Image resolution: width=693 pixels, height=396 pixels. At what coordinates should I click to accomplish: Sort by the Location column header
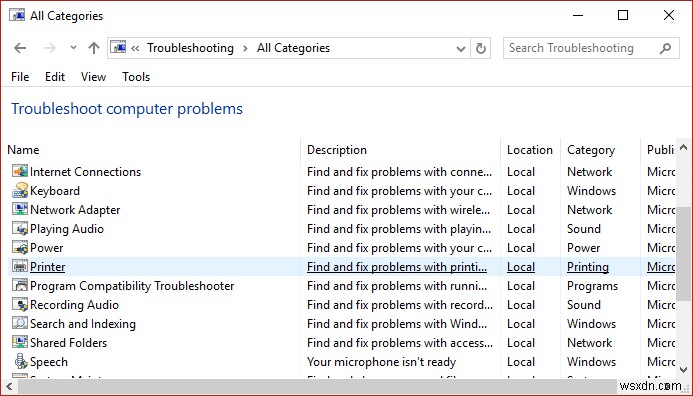pos(530,150)
